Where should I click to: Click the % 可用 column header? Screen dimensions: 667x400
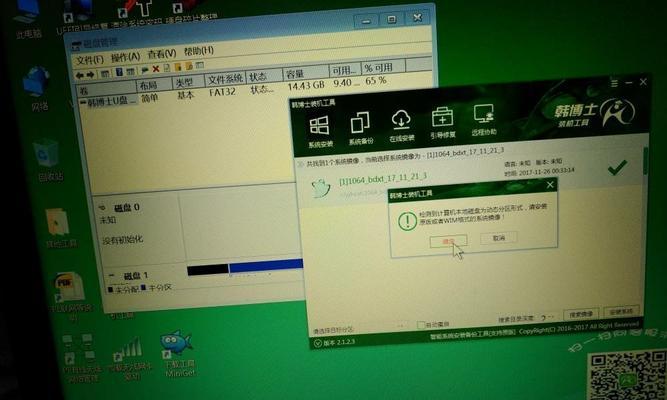pos(383,67)
